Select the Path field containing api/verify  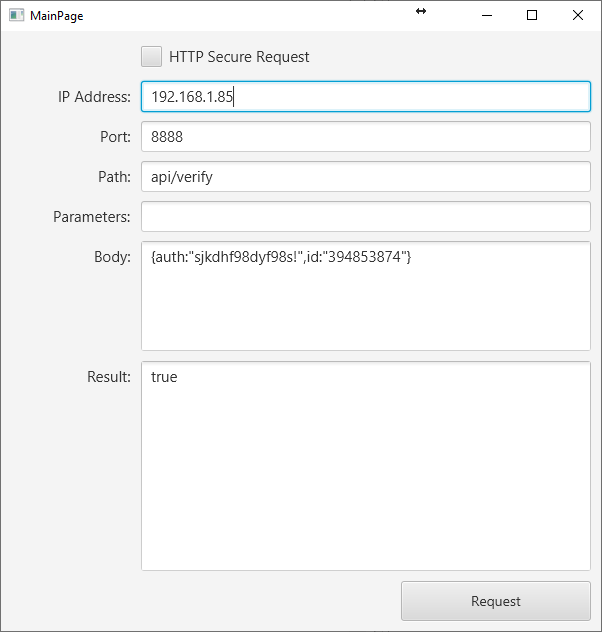pos(366,177)
